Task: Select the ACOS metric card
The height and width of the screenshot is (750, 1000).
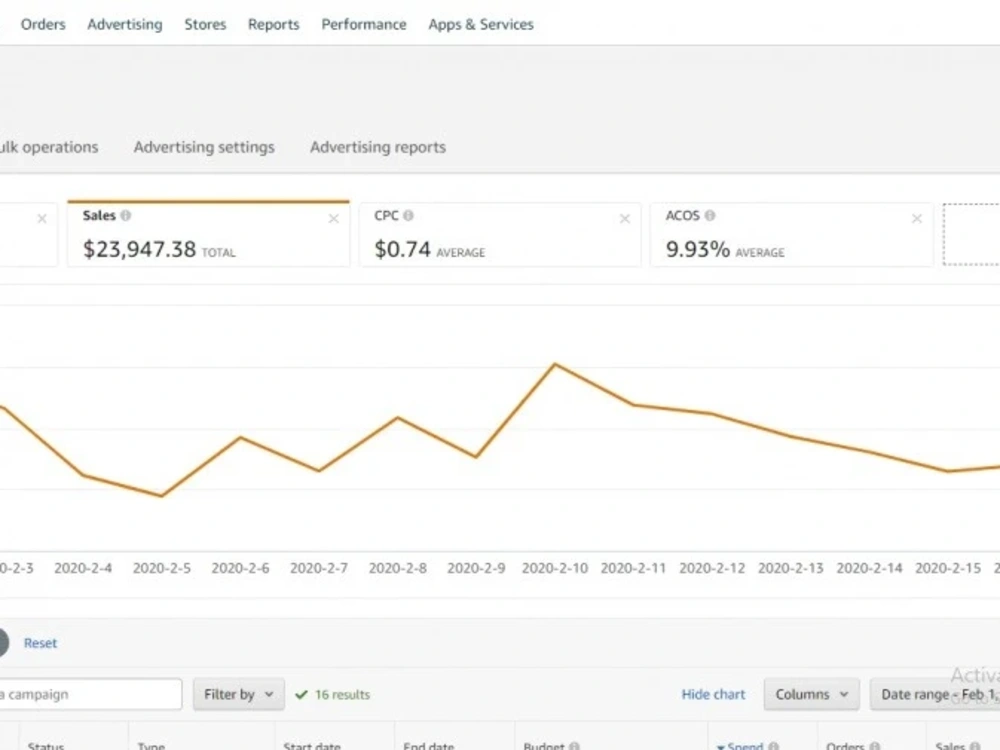Action: point(791,234)
